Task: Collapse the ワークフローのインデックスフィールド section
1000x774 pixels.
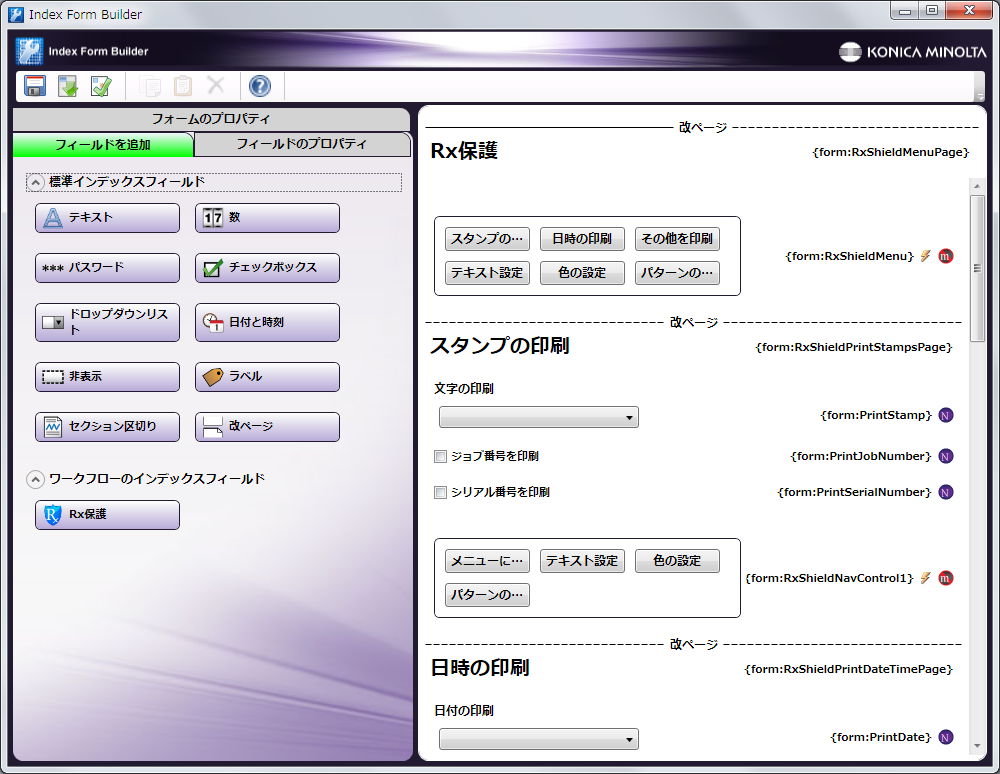Action: (x=36, y=479)
